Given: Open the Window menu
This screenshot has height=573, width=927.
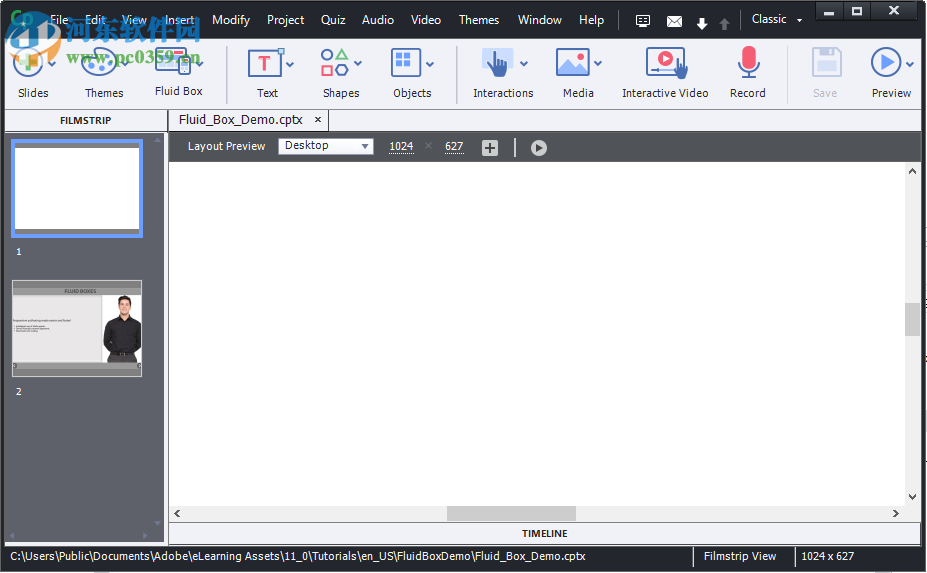Looking at the screenshot, I should pyautogui.click(x=540, y=20).
